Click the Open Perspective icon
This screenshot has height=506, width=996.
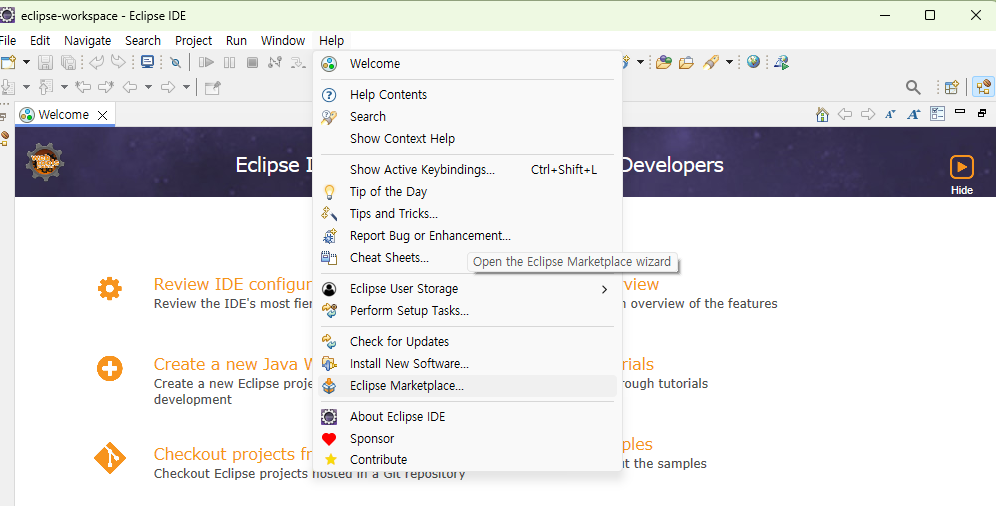click(952, 87)
